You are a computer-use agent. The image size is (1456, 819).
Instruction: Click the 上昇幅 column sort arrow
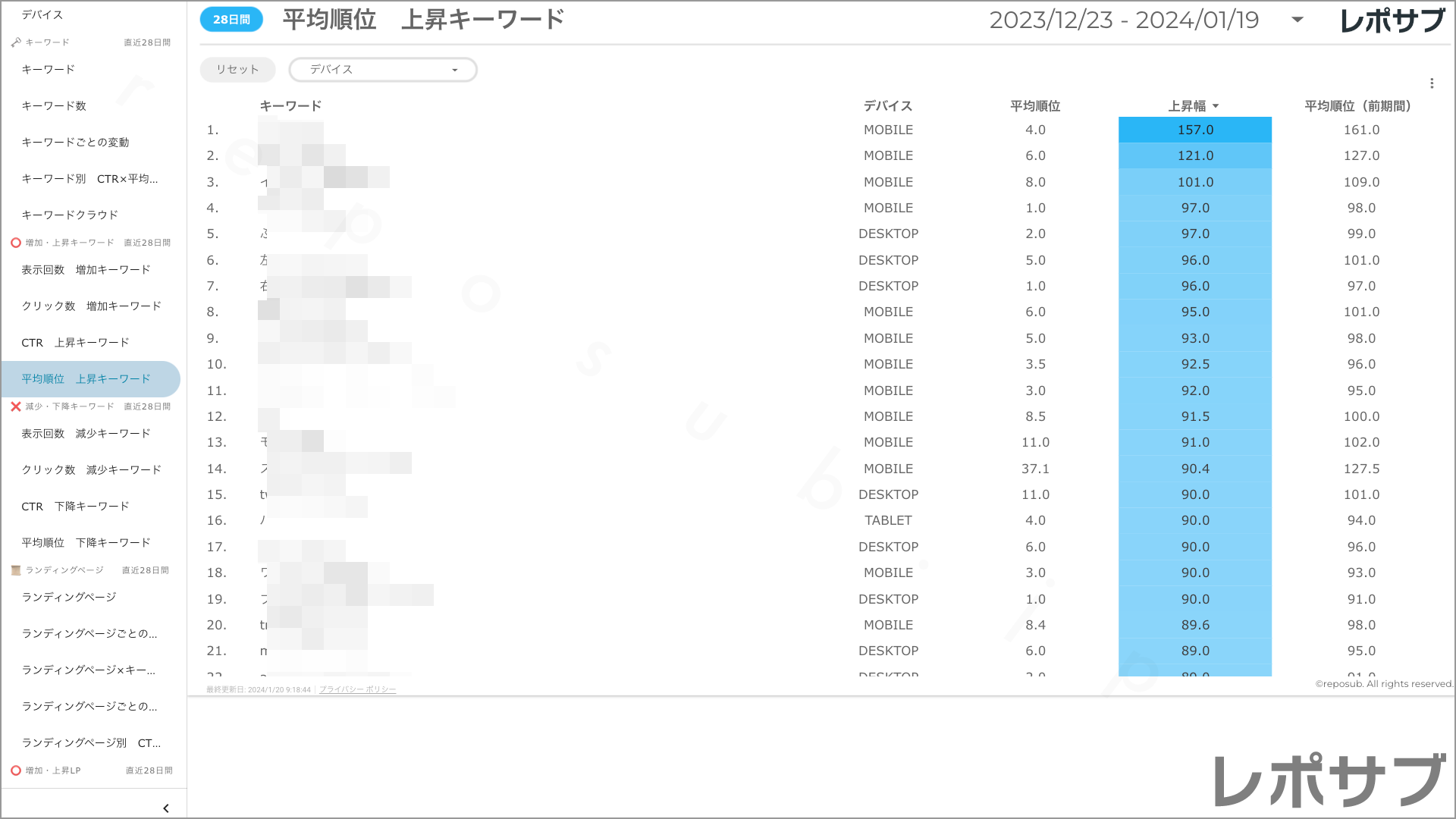(1215, 106)
